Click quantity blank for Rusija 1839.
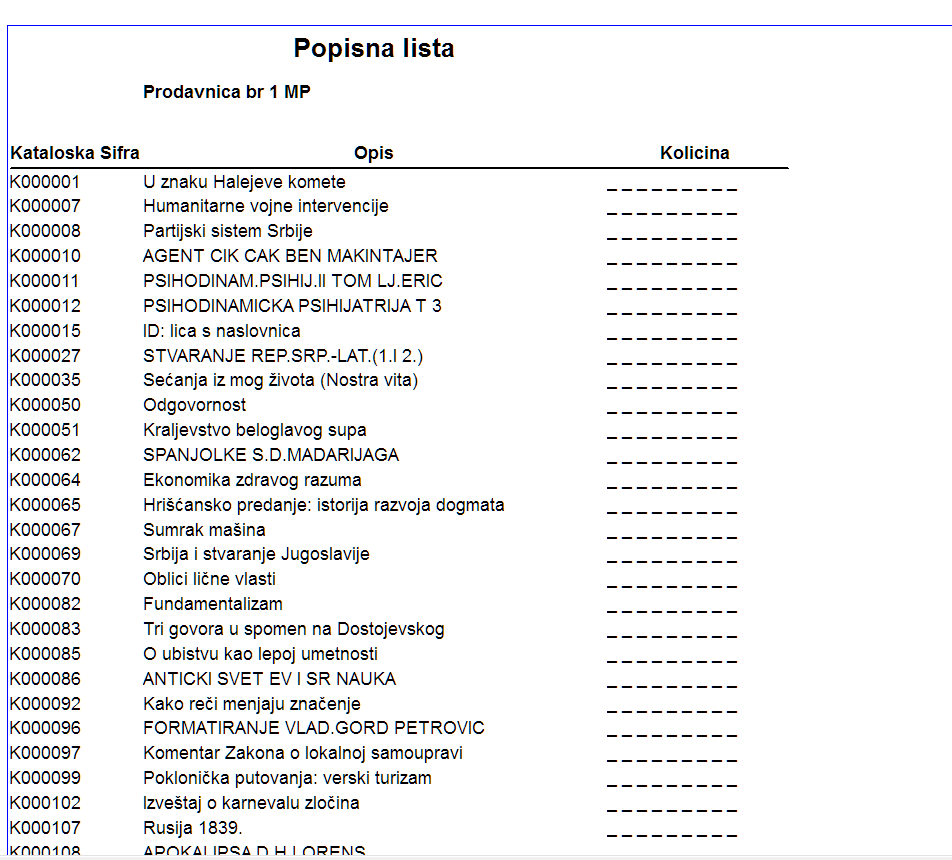The image size is (952, 860). 671,832
